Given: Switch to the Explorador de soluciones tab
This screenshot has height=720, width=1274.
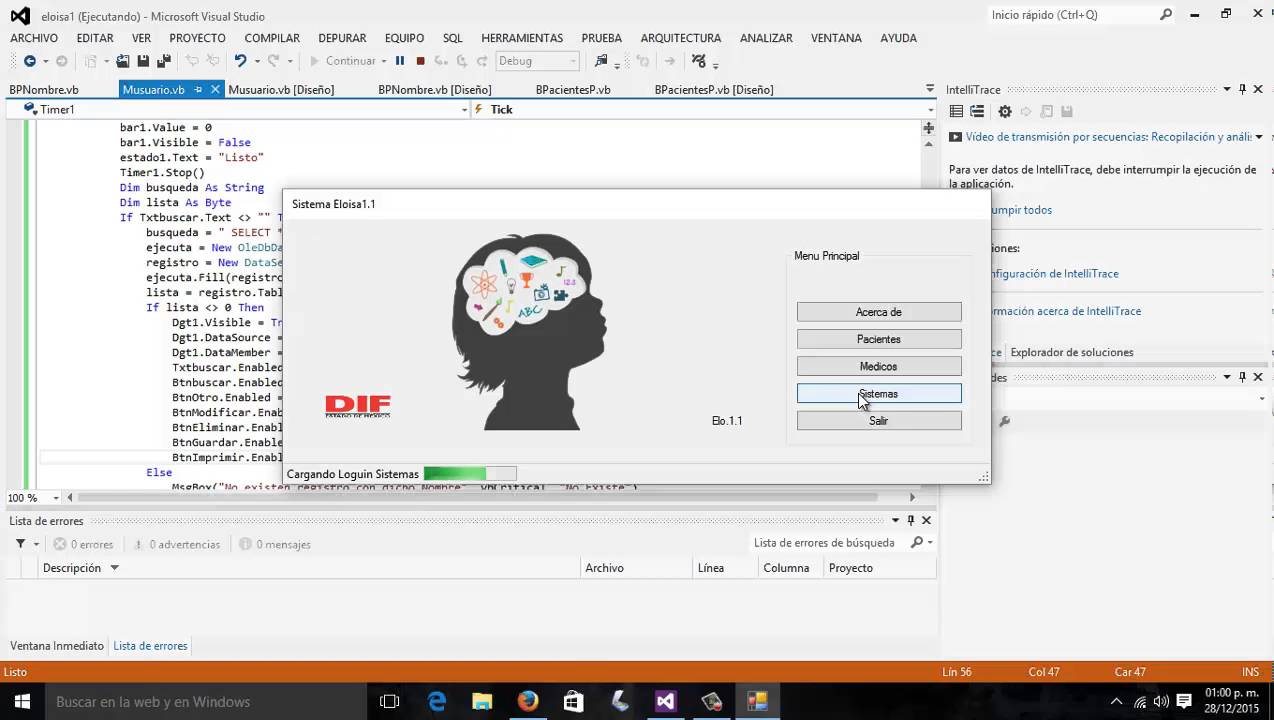Looking at the screenshot, I should (x=1072, y=352).
